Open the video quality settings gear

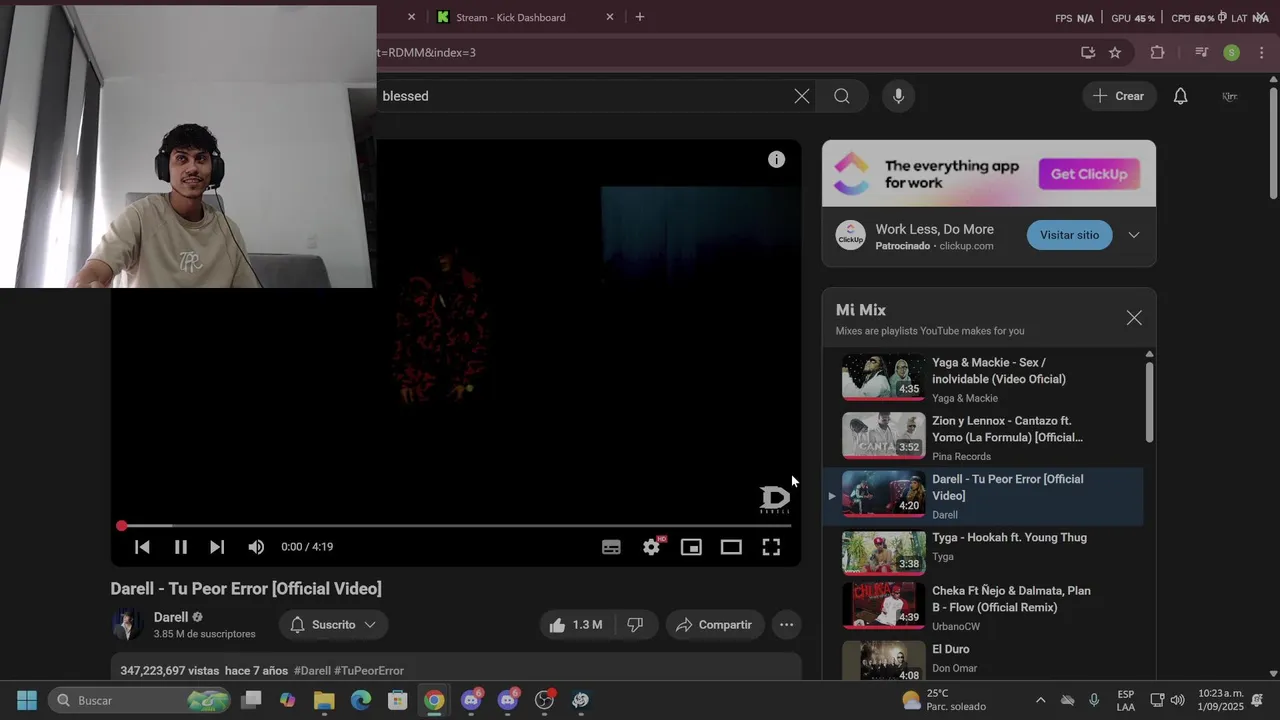(x=651, y=547)
